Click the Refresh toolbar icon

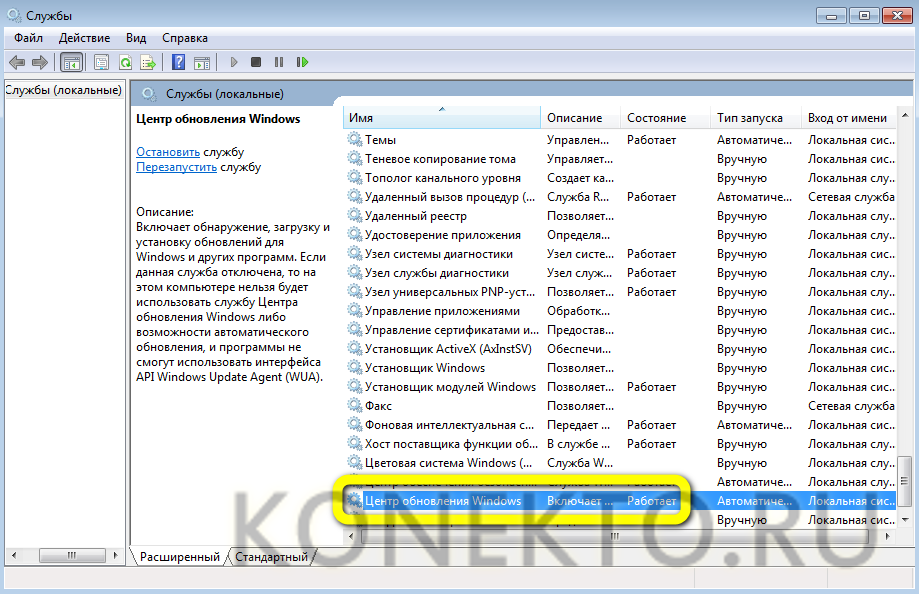coord(125,62)
